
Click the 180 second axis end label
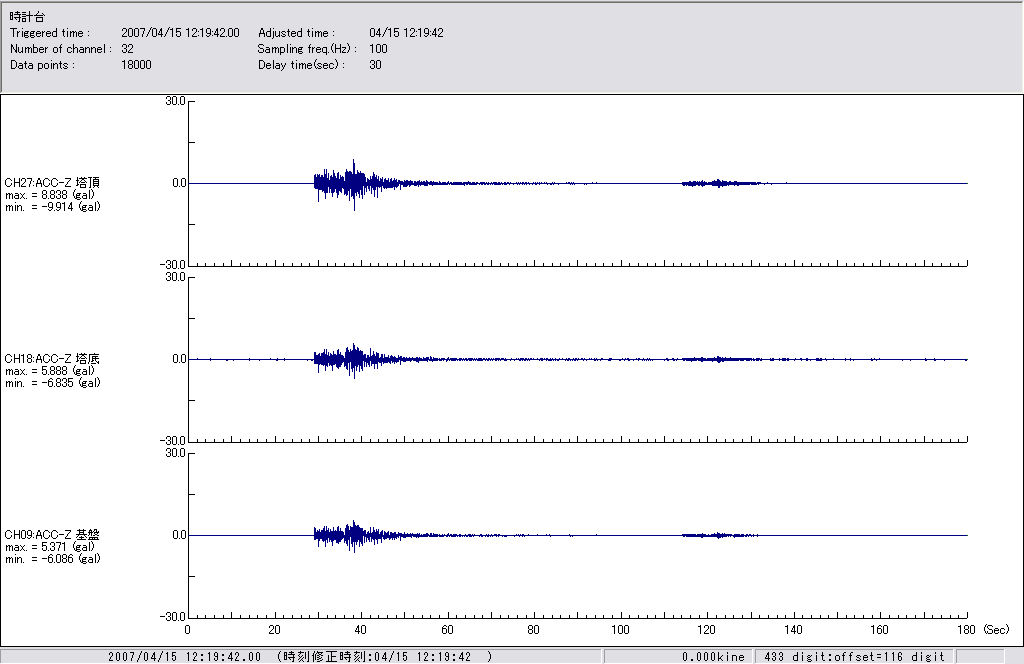pos(966,631)
